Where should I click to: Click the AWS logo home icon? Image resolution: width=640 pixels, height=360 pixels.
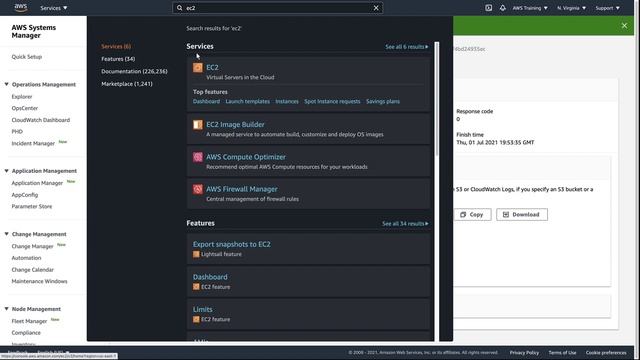20,7
